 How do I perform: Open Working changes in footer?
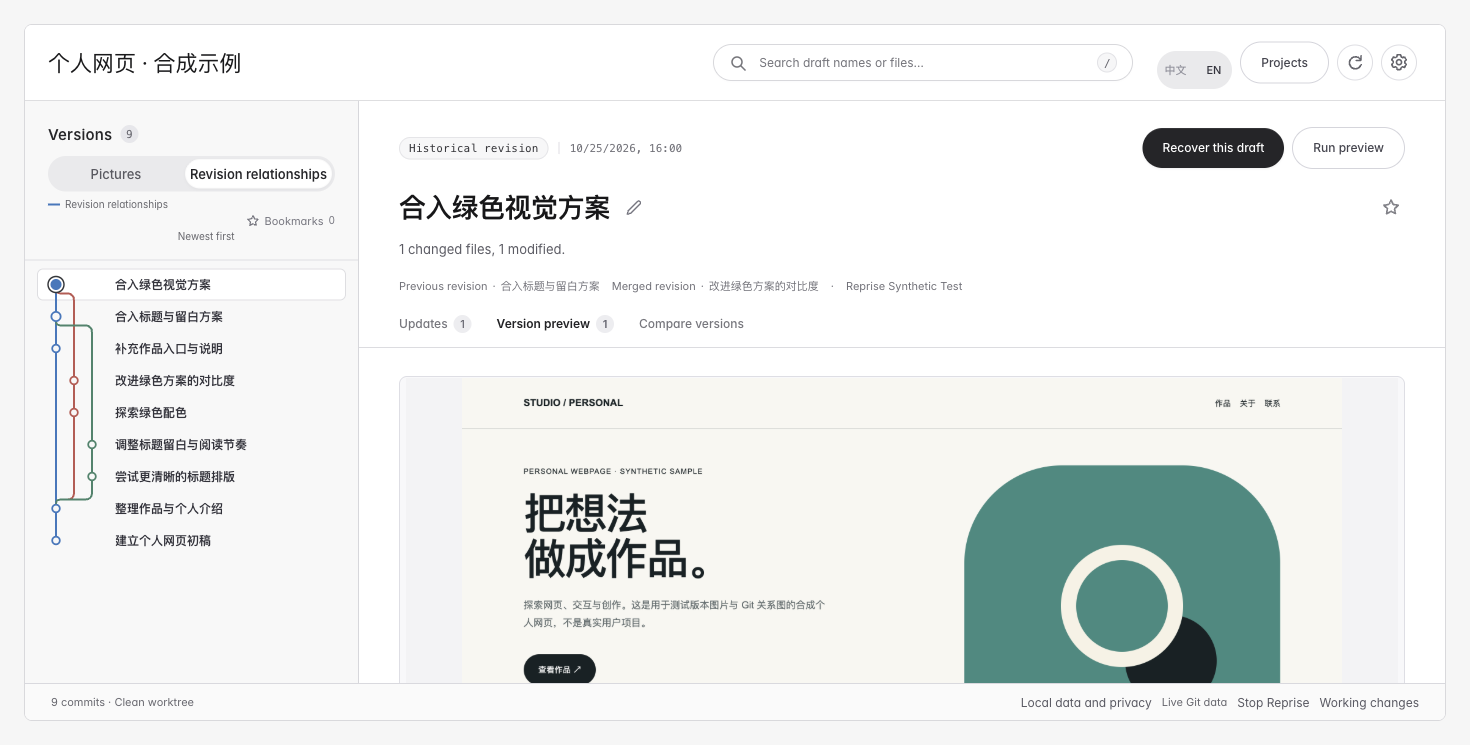(1369, 702)
